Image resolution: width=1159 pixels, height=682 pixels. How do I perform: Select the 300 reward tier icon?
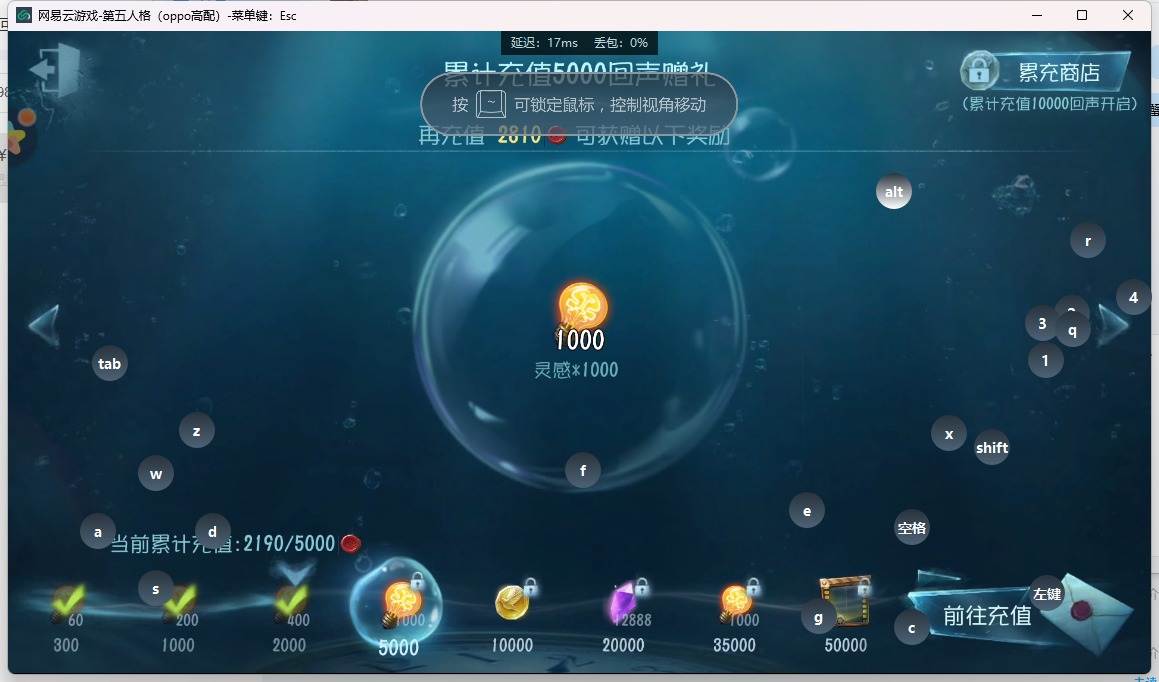tap(67, 604)
